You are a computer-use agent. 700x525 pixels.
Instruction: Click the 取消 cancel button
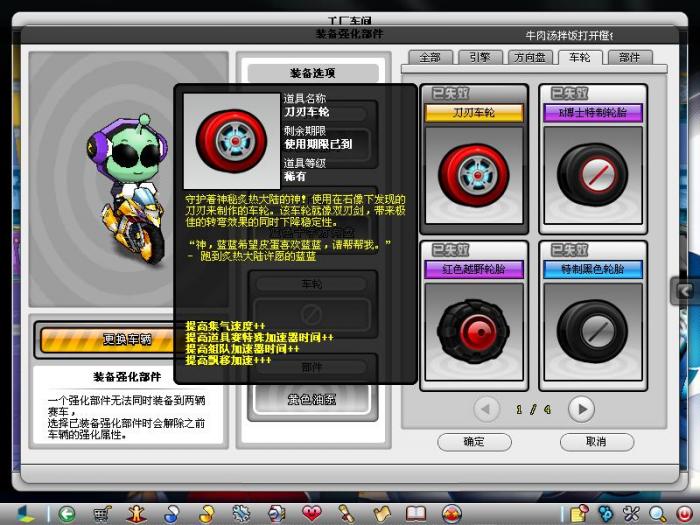596,442
